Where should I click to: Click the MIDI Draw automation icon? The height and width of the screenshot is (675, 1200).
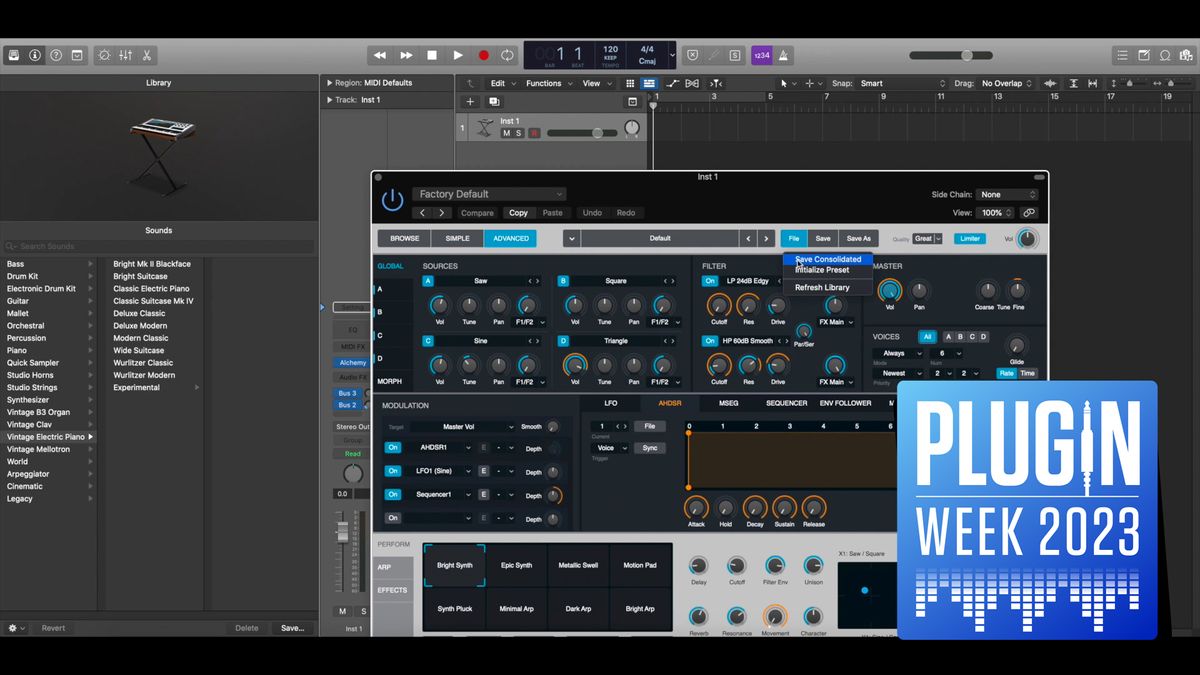tap(672, 83)
